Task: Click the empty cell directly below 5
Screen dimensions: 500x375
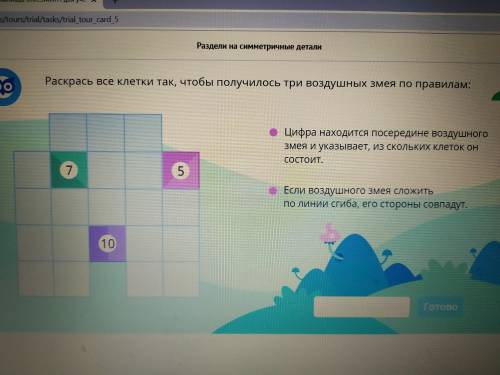Action: pyautogui.click(x=181, y=207)
